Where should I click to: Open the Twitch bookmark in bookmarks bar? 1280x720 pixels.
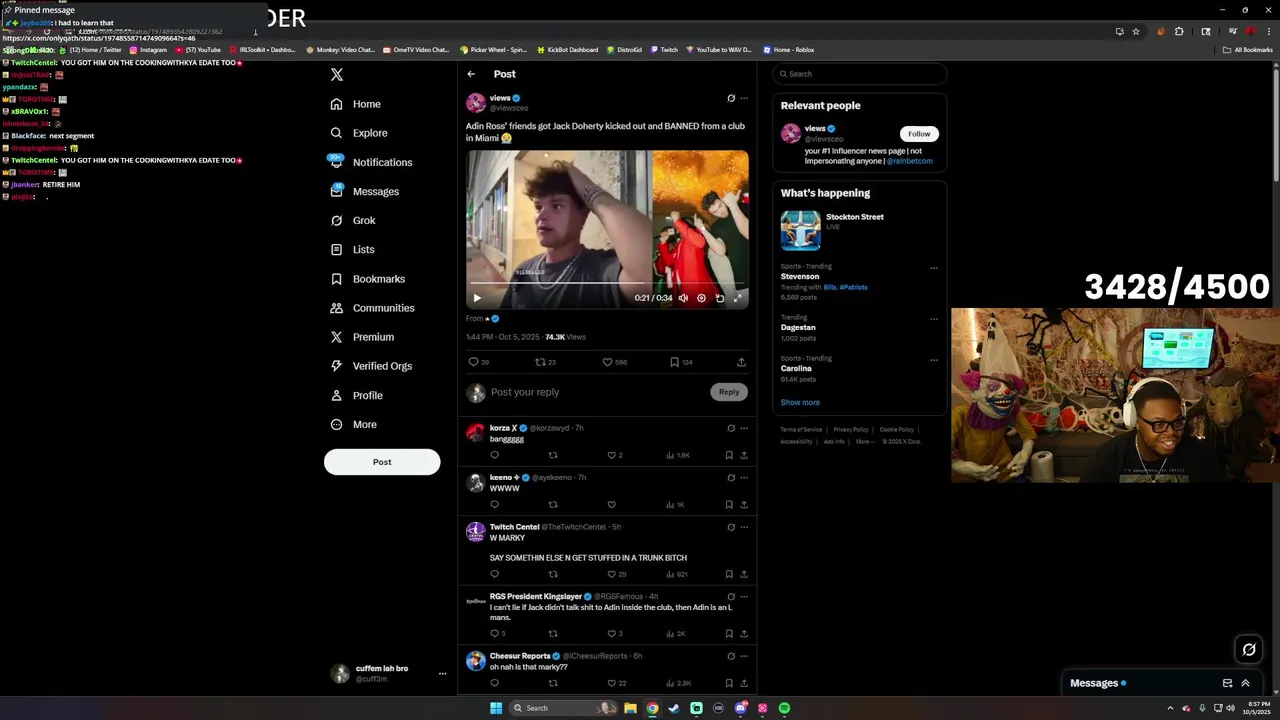(x=664, y=49)
